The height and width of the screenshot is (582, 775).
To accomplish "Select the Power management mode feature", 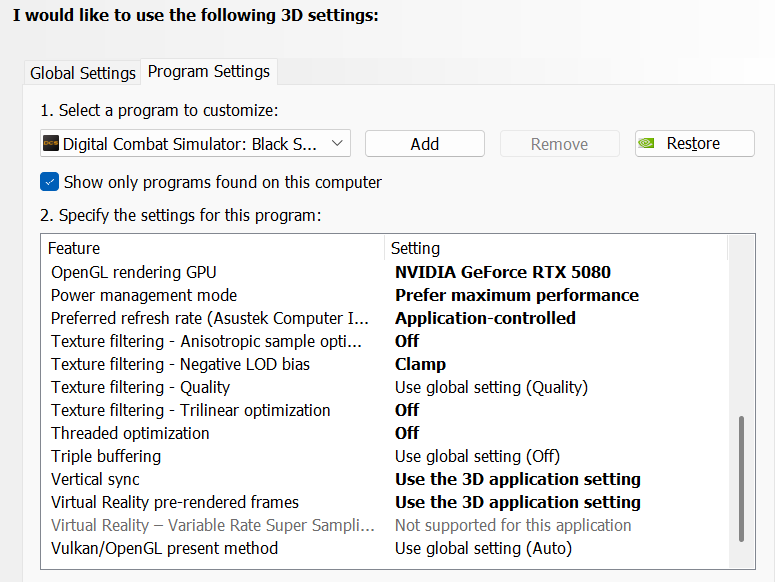I will click(144, 295).
